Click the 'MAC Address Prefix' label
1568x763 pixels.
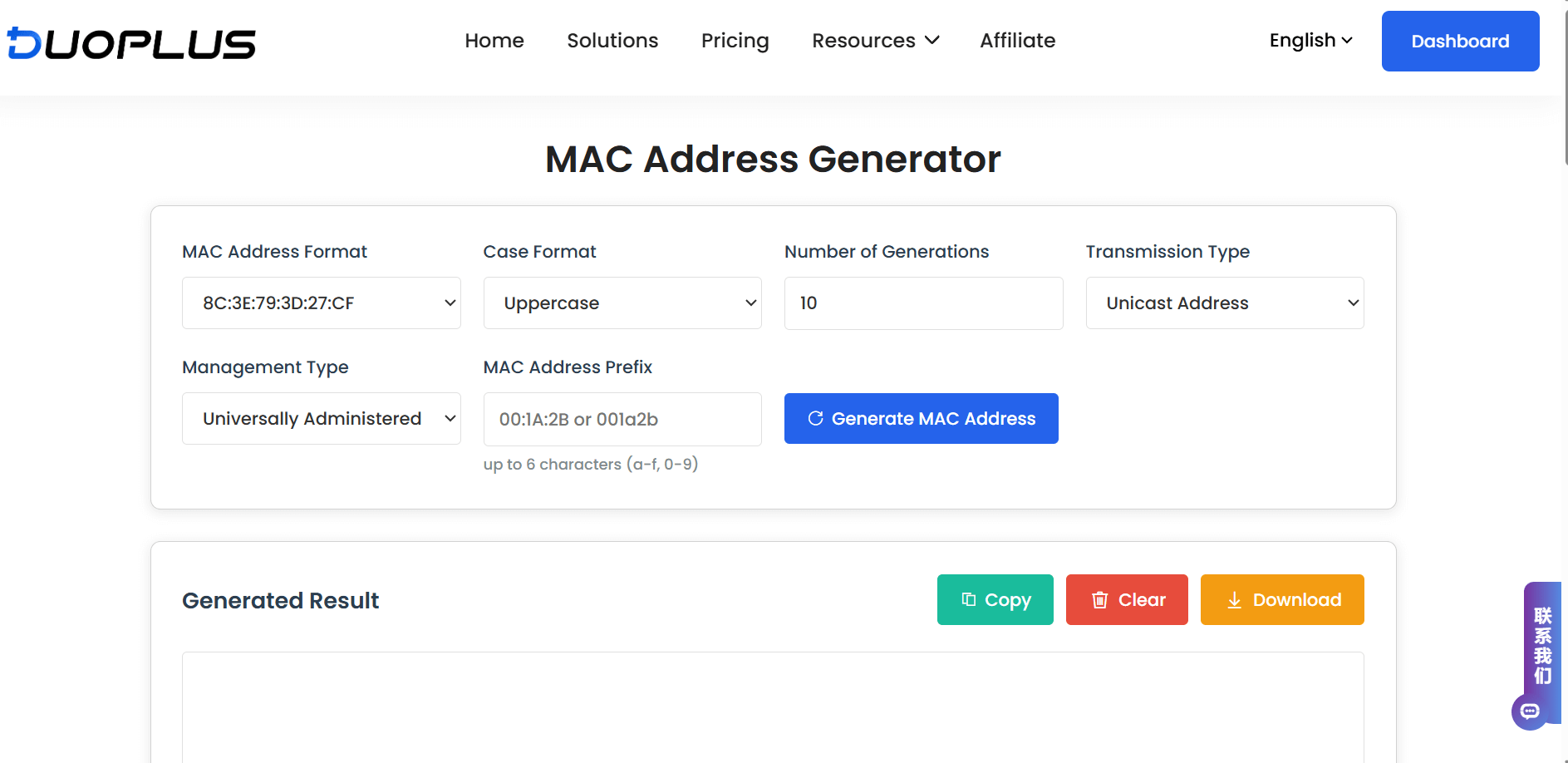coord(568,367)
